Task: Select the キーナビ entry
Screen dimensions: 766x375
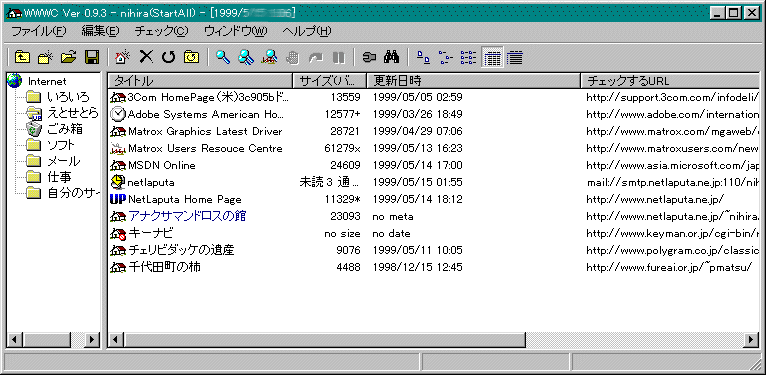Action: click(x=150, y=233)
